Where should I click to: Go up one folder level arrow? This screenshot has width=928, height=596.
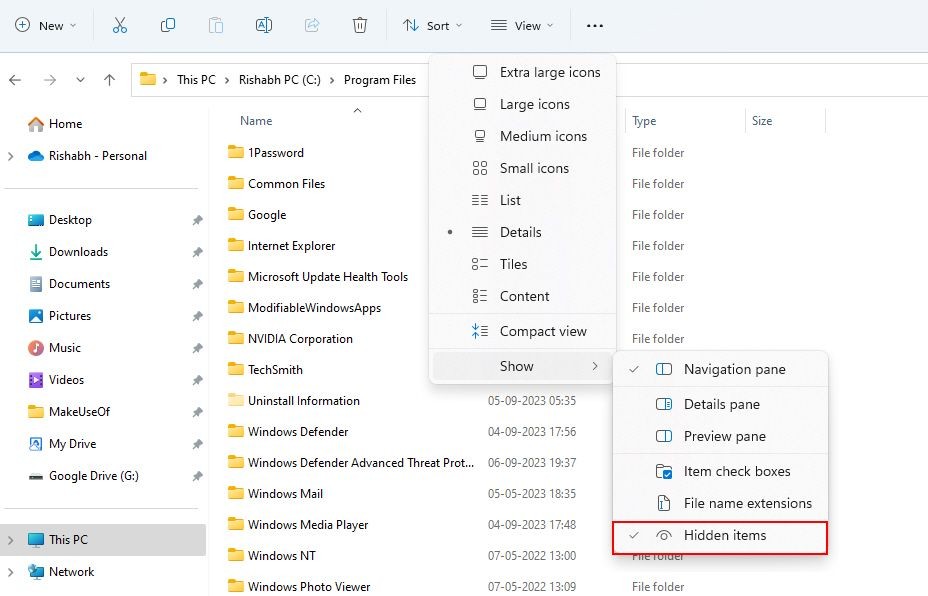click(x=109, y=80)
